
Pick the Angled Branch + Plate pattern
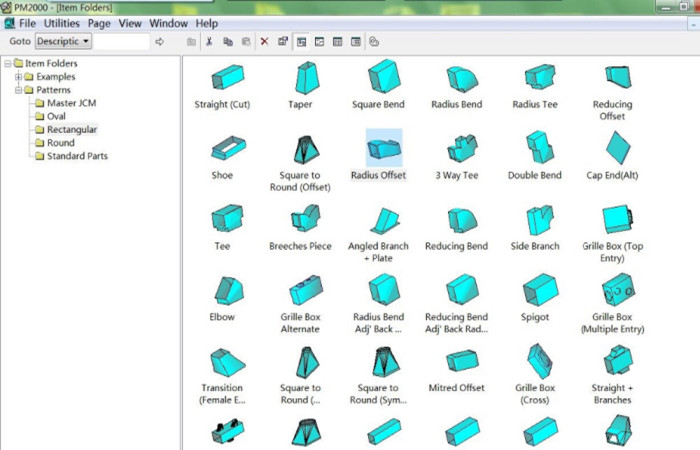click(378, 234)
